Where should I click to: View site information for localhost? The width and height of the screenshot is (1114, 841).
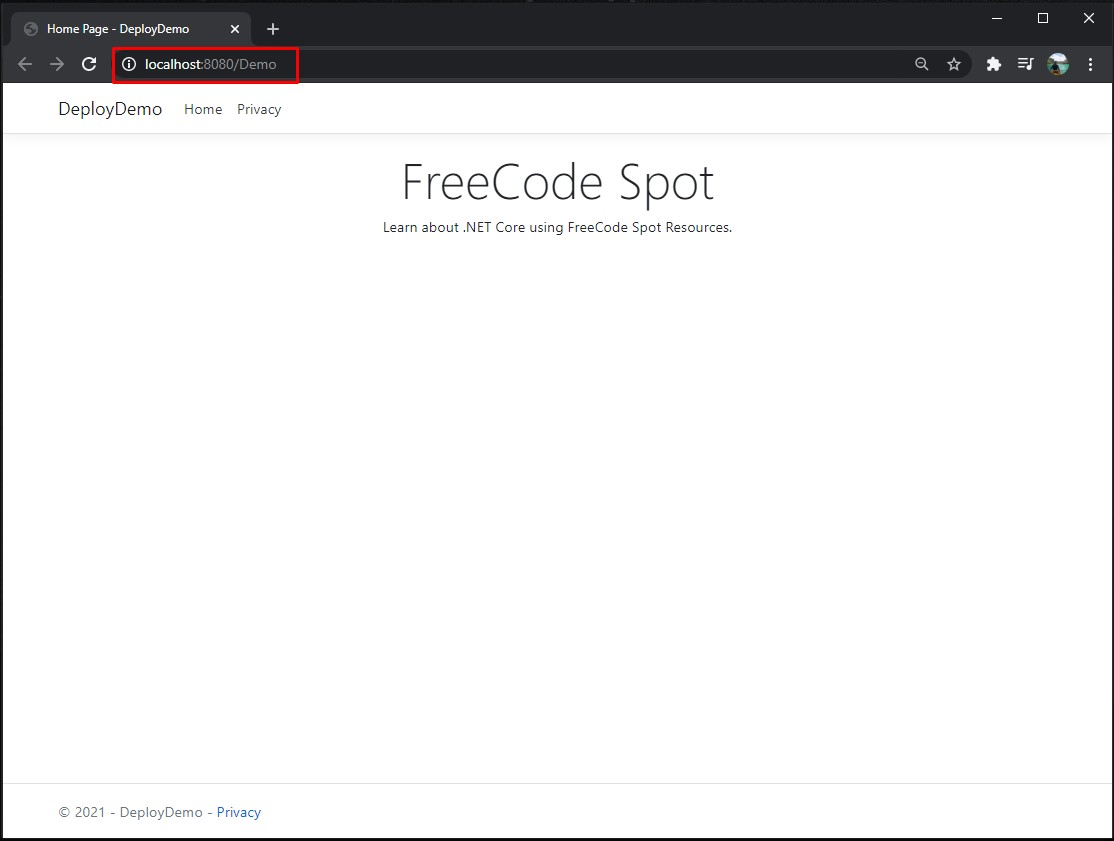[128, 64]
